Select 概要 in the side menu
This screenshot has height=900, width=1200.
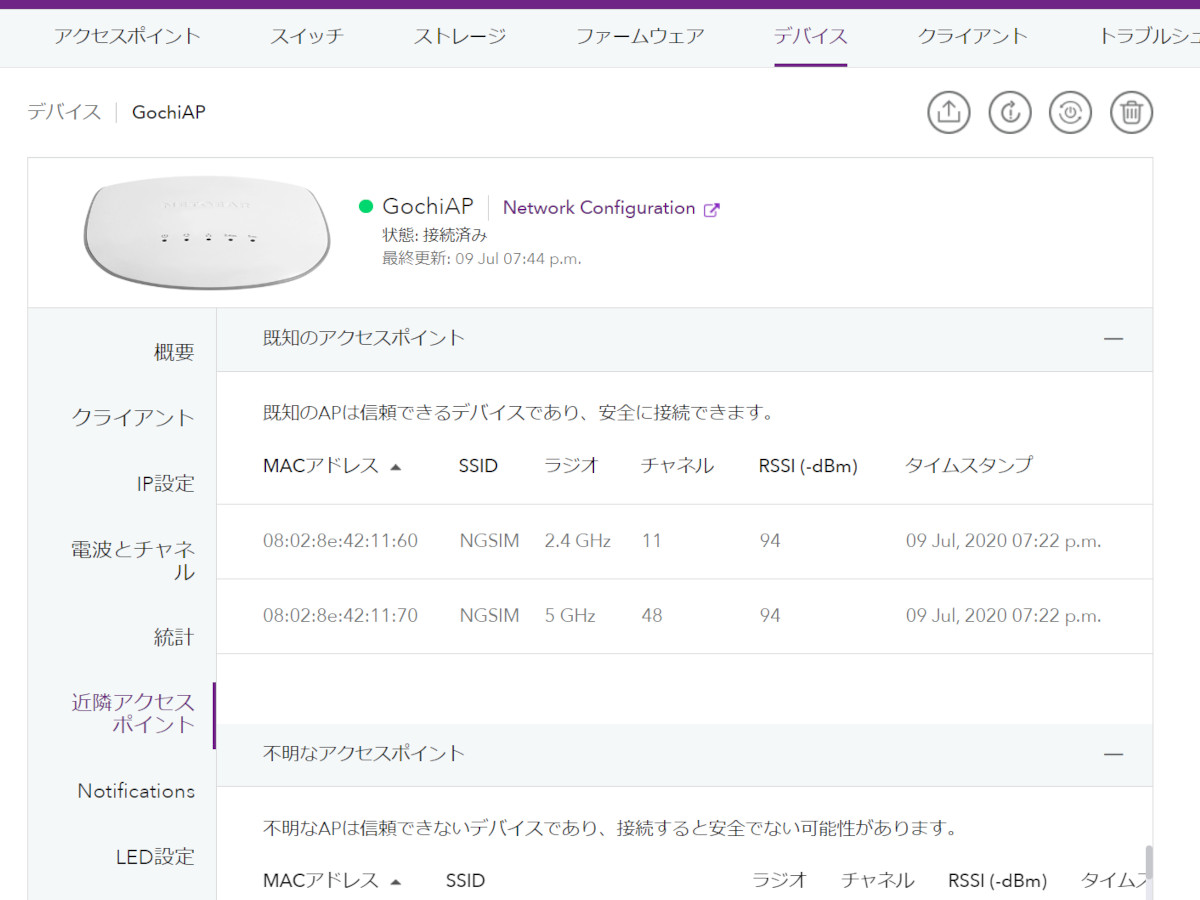(x=174, y=352)
